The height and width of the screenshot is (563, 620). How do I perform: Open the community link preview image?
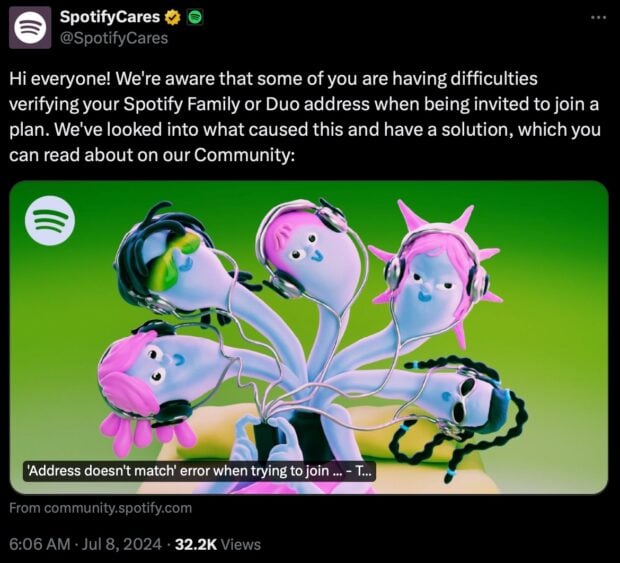point(309,337)
